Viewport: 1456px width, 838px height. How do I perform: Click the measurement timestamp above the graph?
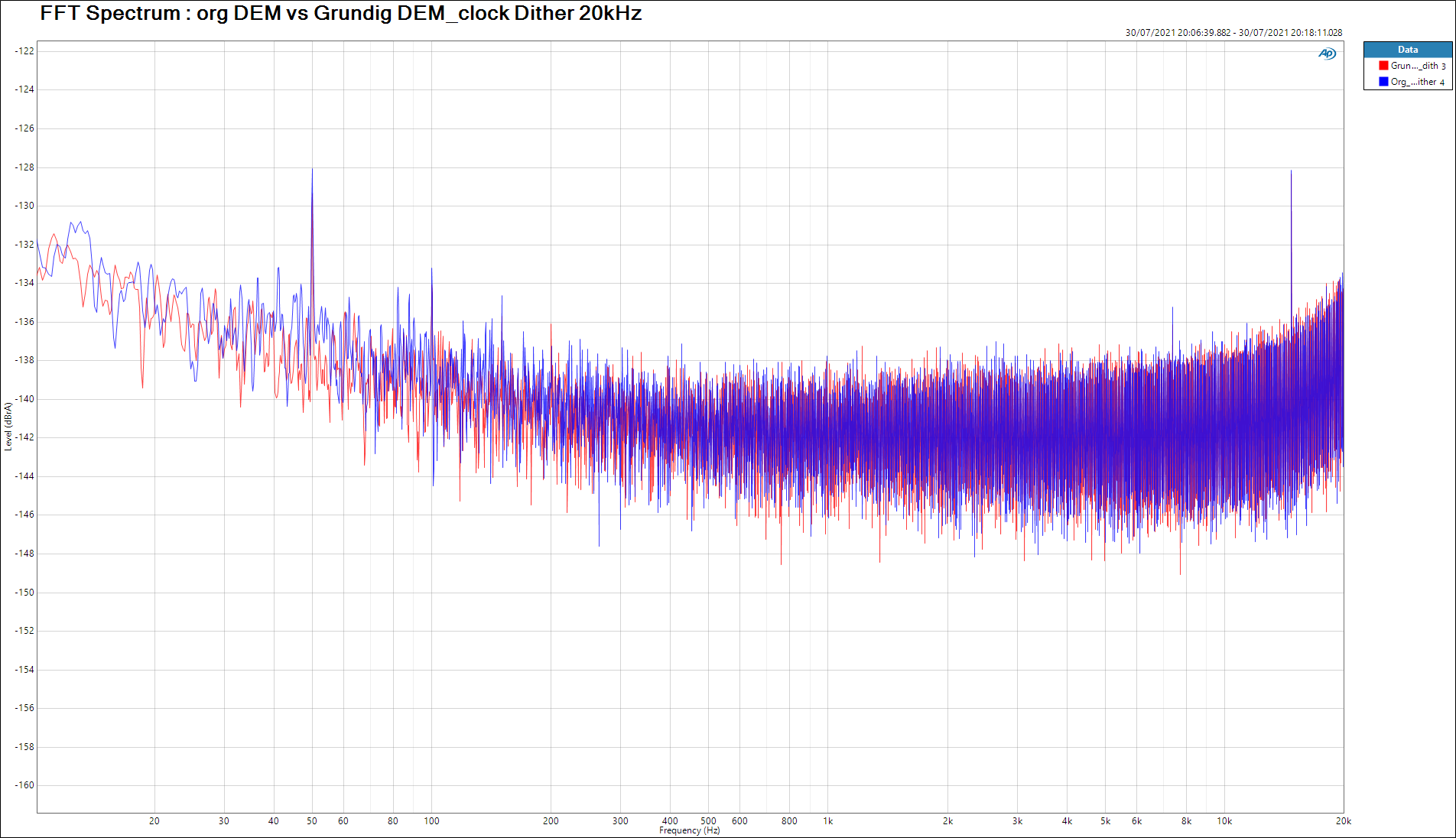[x=1233, y=33]
